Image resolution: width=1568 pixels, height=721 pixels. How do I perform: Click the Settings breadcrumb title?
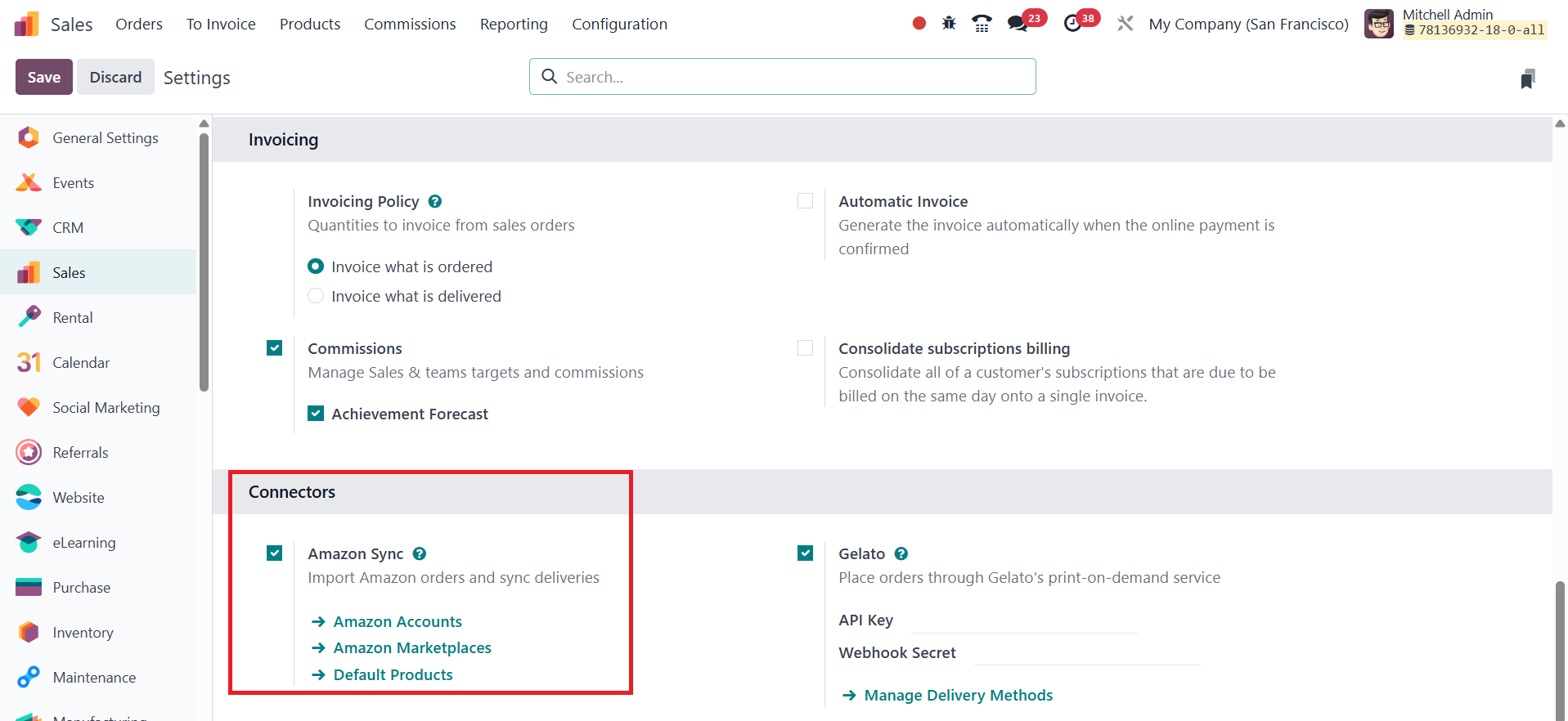coord(197,78)
